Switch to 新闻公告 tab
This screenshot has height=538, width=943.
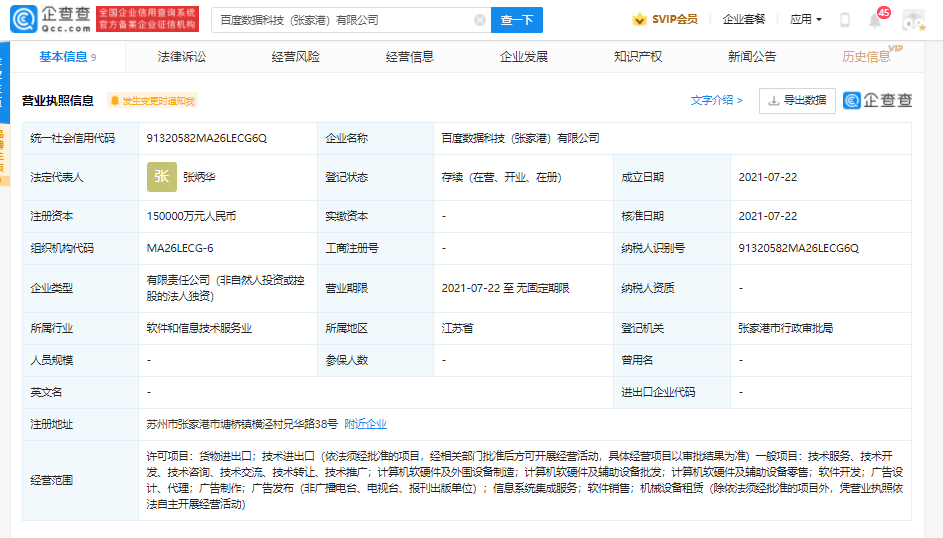point(752,57)
